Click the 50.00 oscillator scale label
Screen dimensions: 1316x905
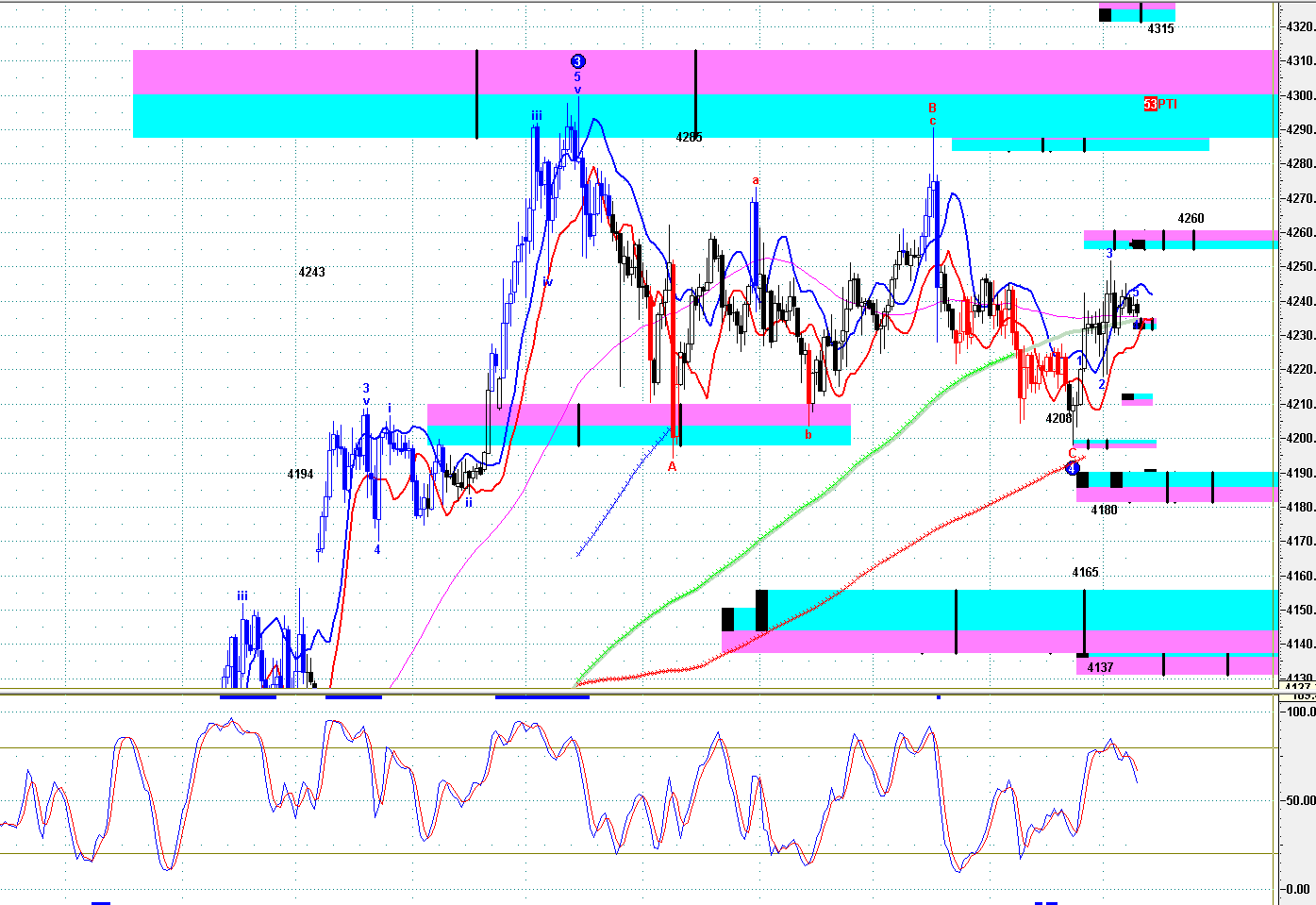tap(1300, 800)
